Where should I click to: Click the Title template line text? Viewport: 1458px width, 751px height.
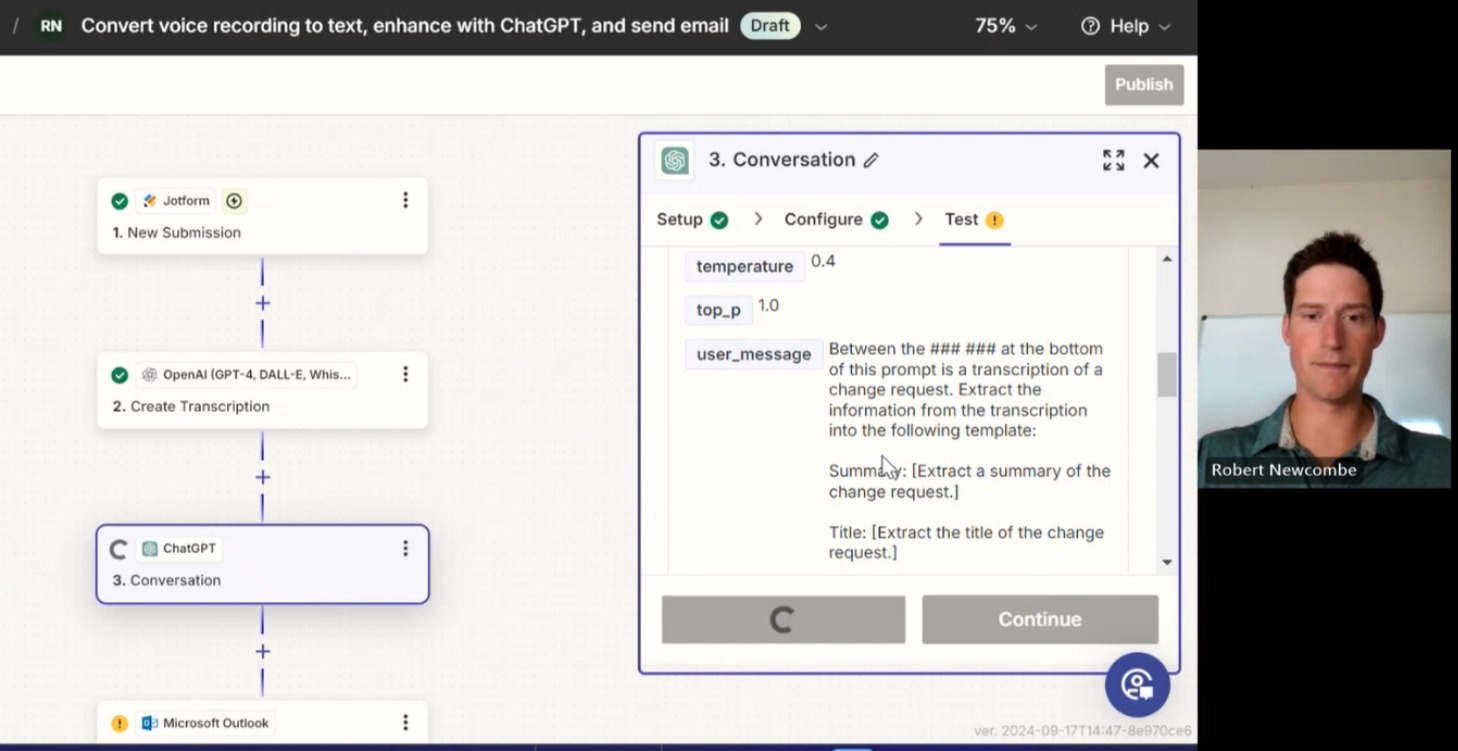tap(966, 542)
